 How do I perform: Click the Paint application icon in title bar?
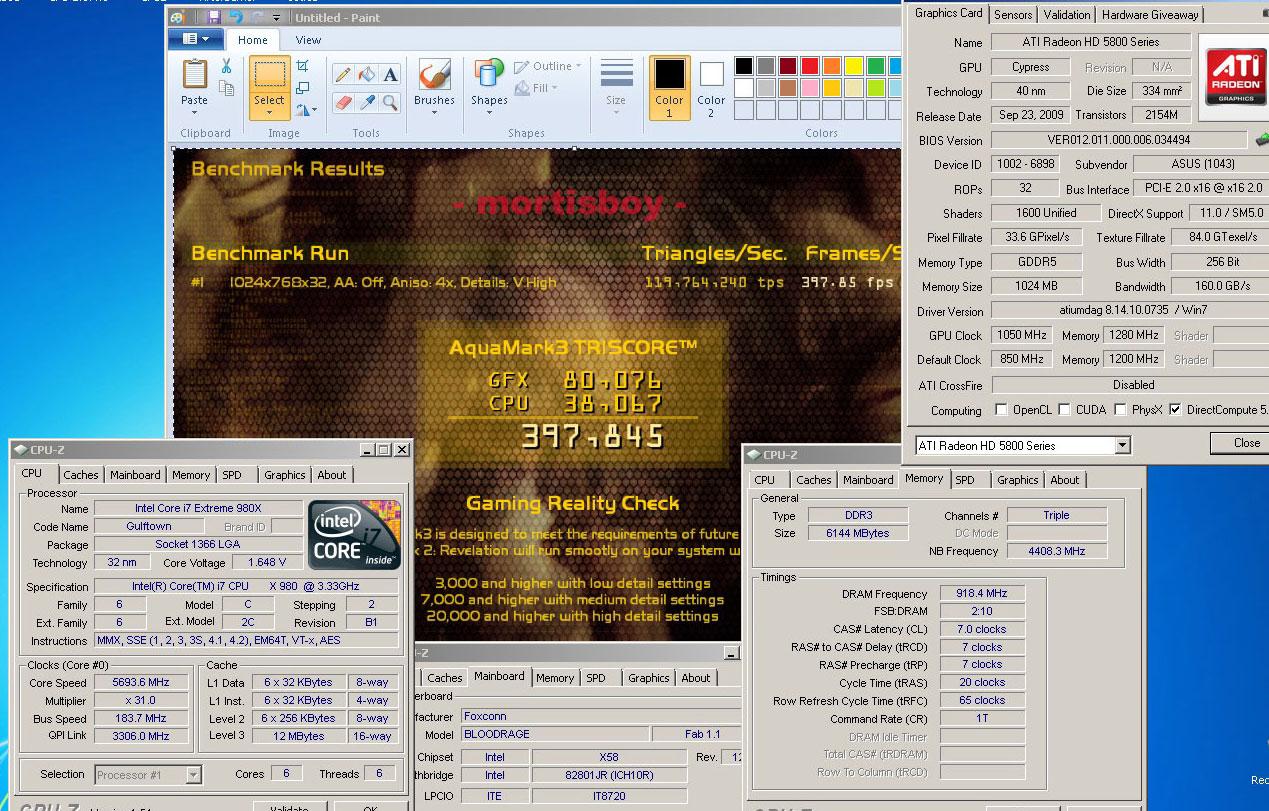(178, 17)
